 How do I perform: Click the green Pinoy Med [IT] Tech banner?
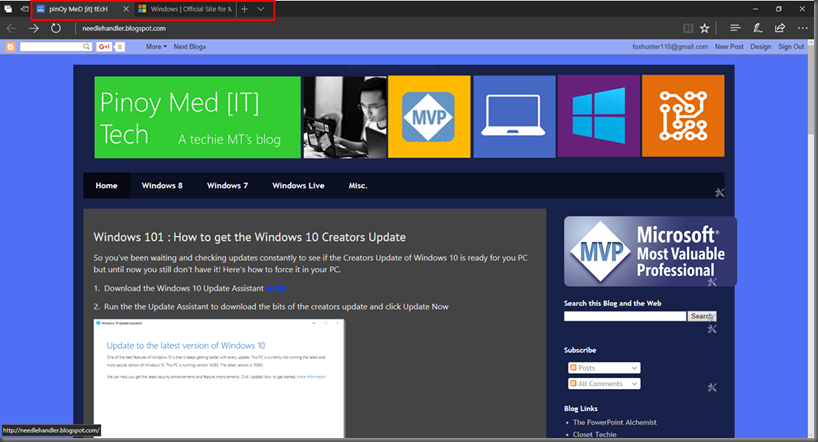[x=198, y=117]
